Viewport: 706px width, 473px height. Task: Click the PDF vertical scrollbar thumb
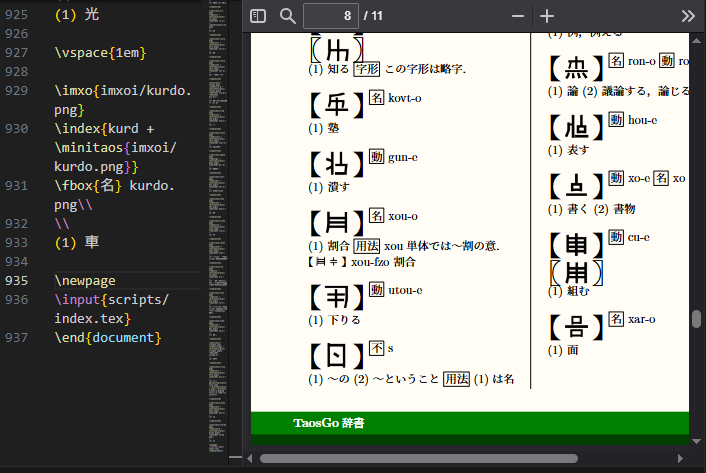tap(697, 319)
